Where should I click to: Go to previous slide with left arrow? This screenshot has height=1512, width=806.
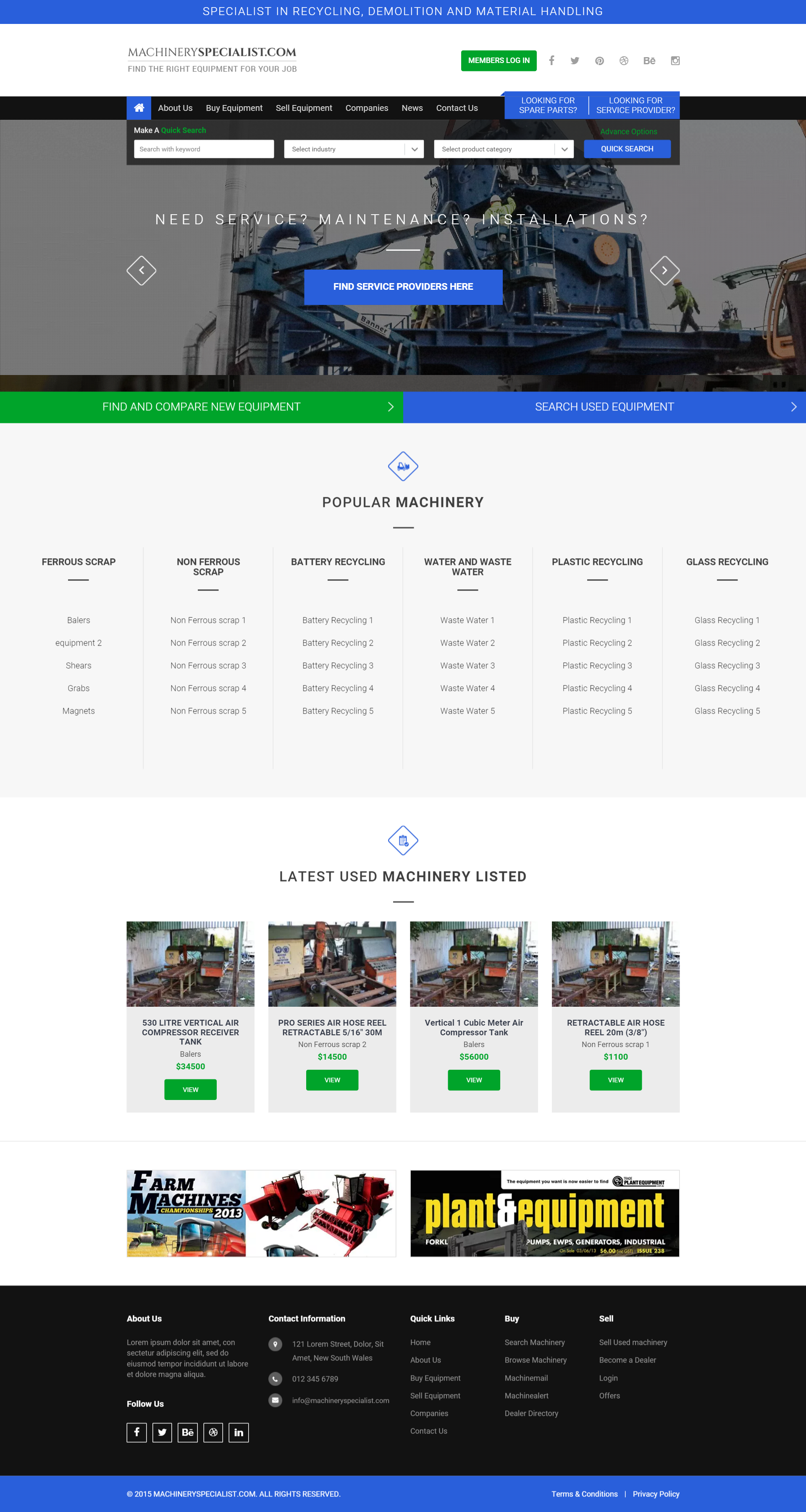142,270
